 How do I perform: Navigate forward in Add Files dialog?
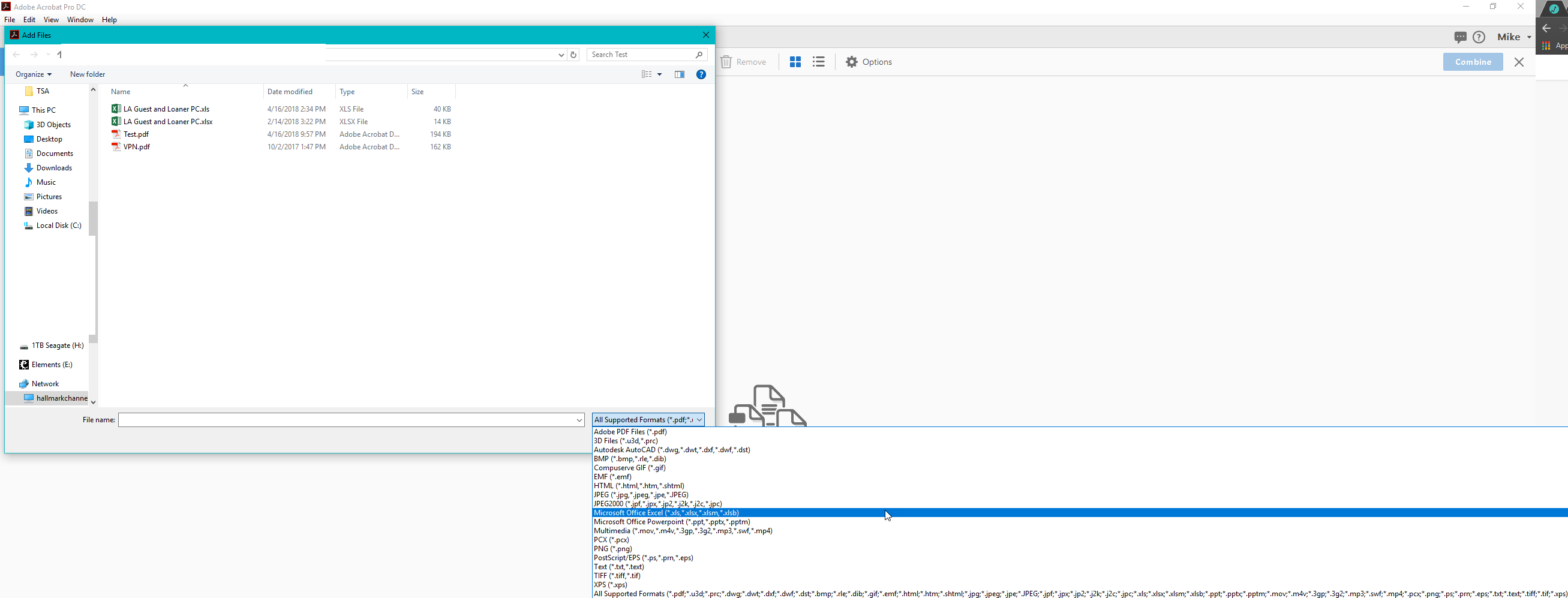(34, 55)
